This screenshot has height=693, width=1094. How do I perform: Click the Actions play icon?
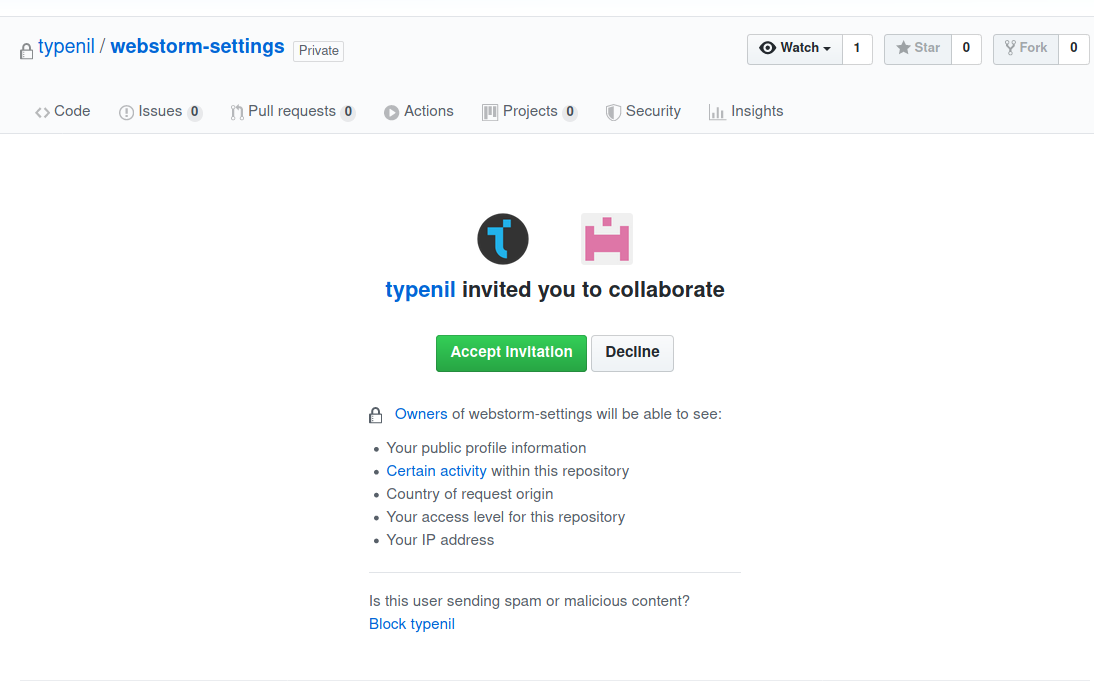click(x=391, y=112)
